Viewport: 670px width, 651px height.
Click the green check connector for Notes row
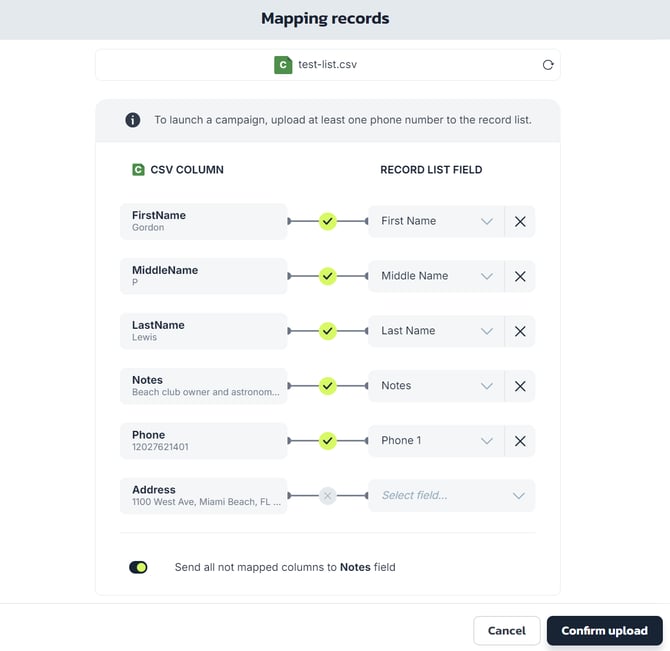click(x=327, y=386)
